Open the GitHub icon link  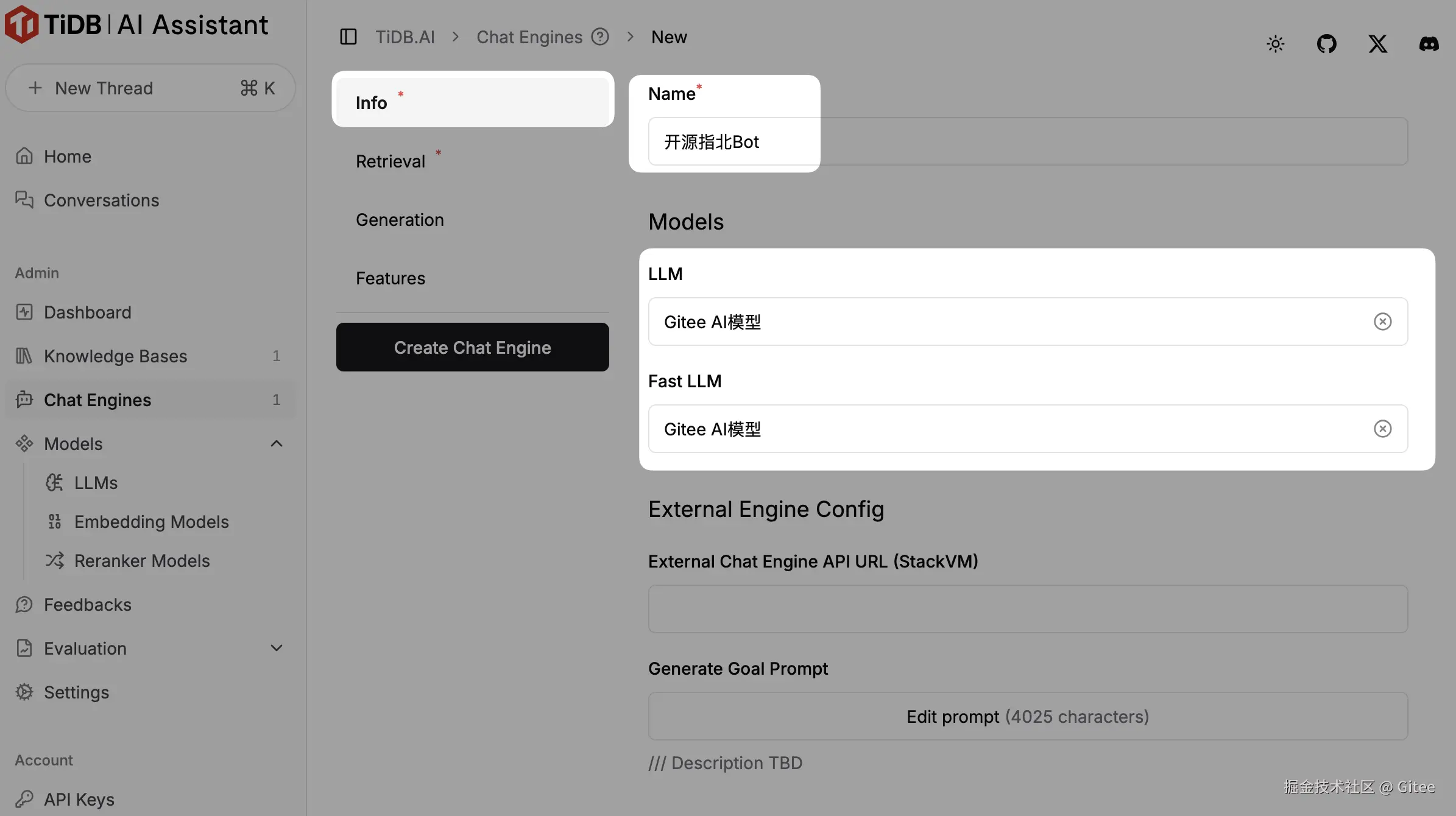pyautogui.click(x=1326, y=44)
